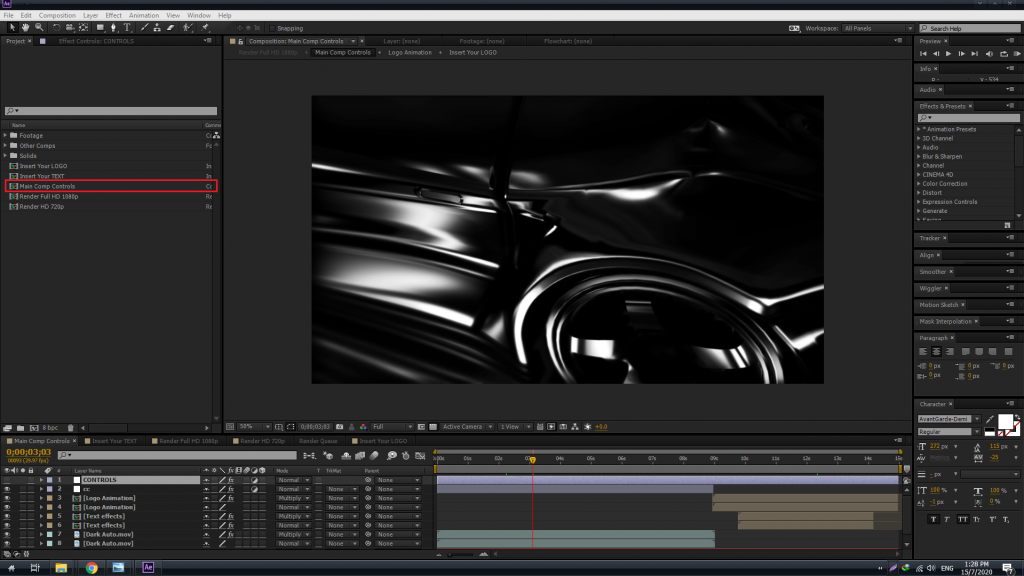Select the Unified Camera tool
1024x576 pixels.
pyautogui.click(x=69, y=27)
